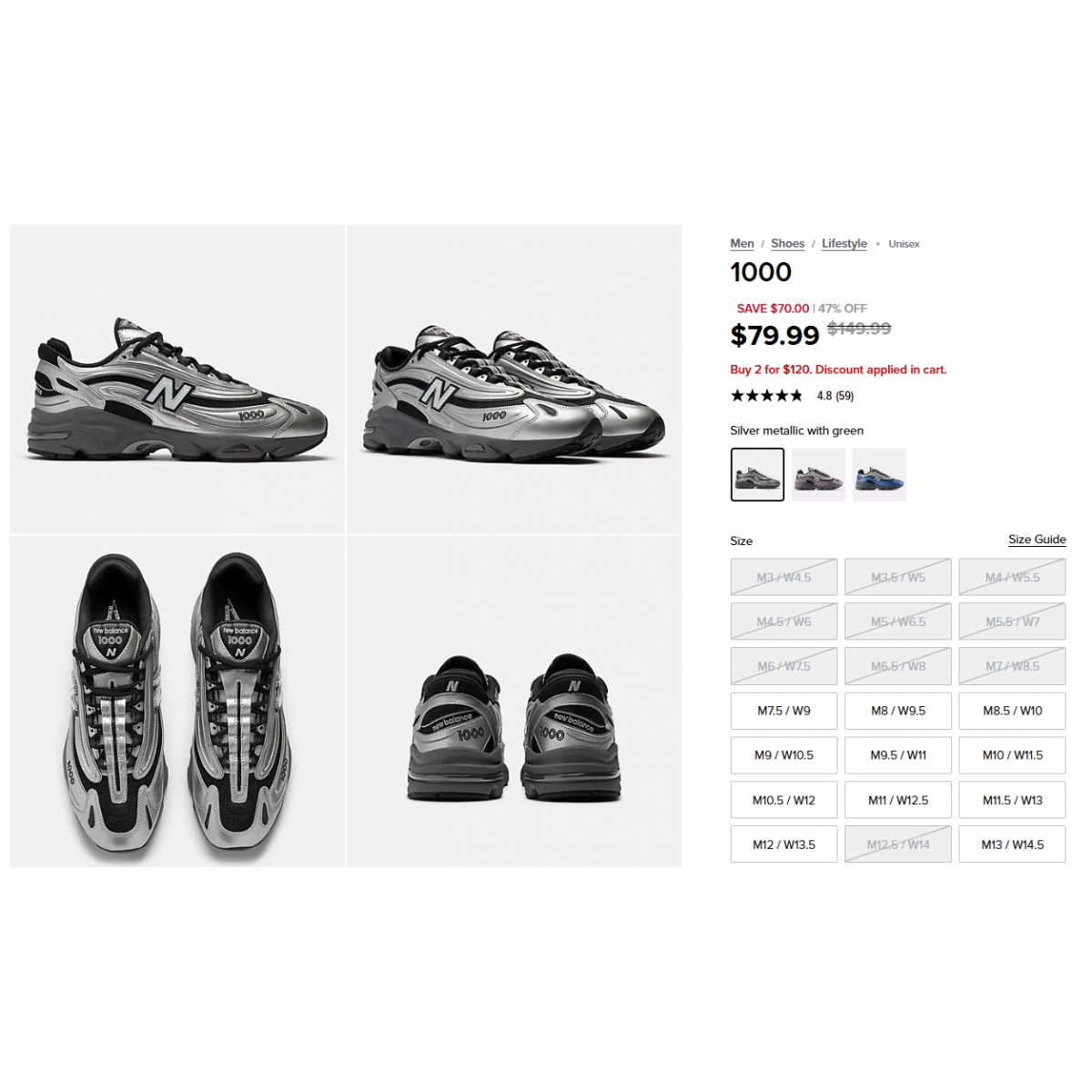Select size M13 / W14.5
This screenshot has width=1092, height=1092.
1012,844
